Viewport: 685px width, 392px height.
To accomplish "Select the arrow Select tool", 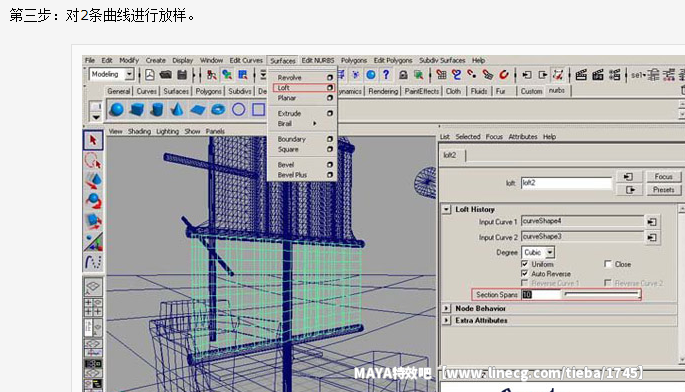I will 93,140.
